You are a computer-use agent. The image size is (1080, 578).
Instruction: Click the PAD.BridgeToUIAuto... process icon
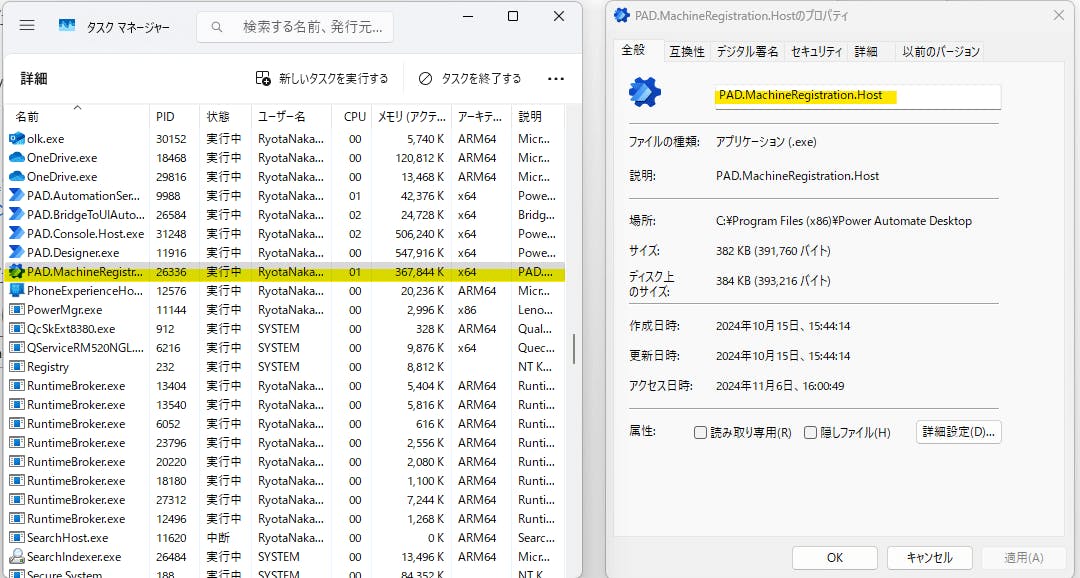click(x=17, y=214)
